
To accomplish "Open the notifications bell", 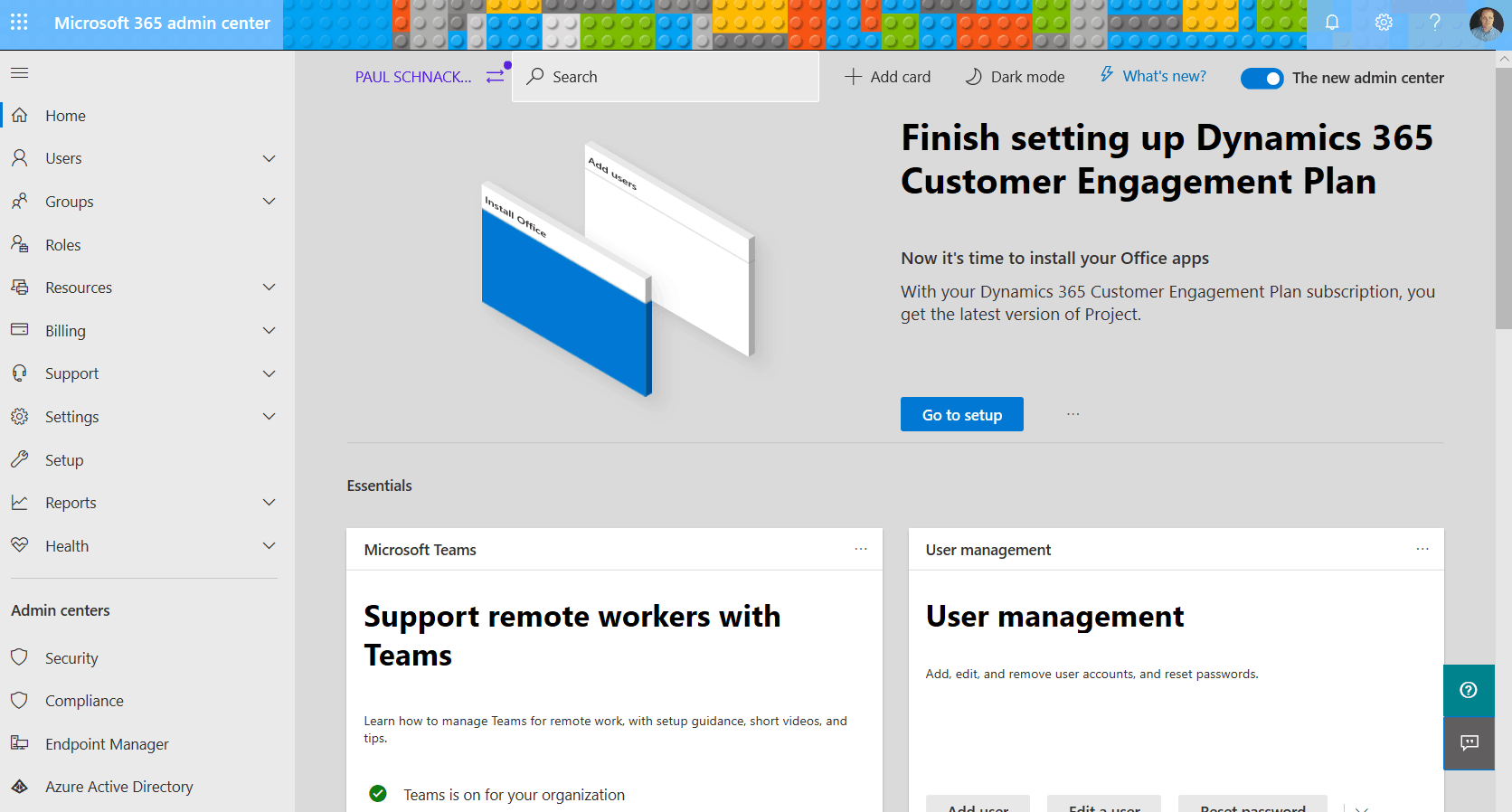I will 1332,23.
